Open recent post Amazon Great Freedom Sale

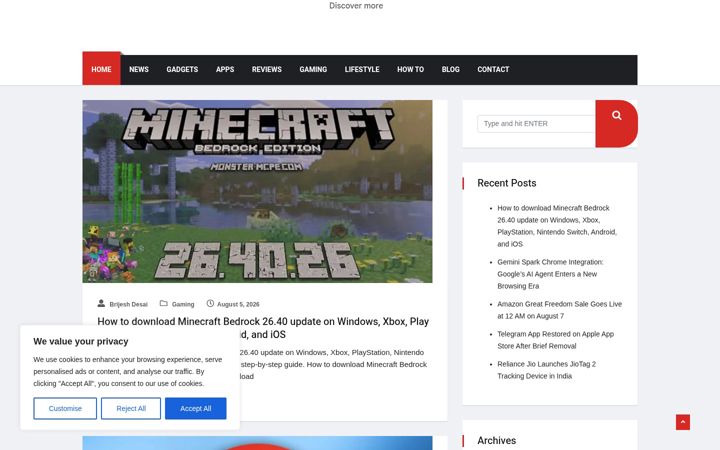559,310
